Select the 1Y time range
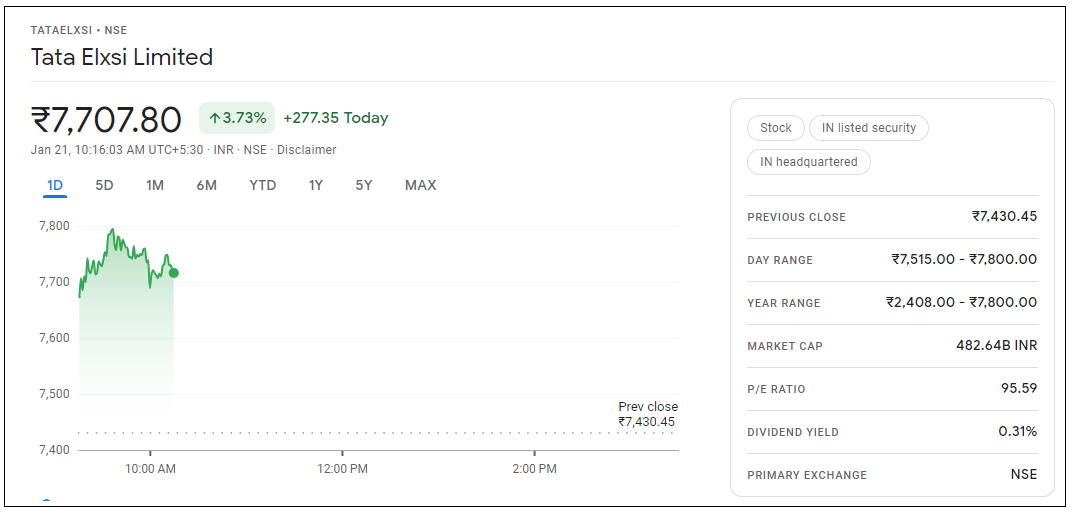Image resolution: width=1072 pixels, height=512 pixels. point(316,185)
